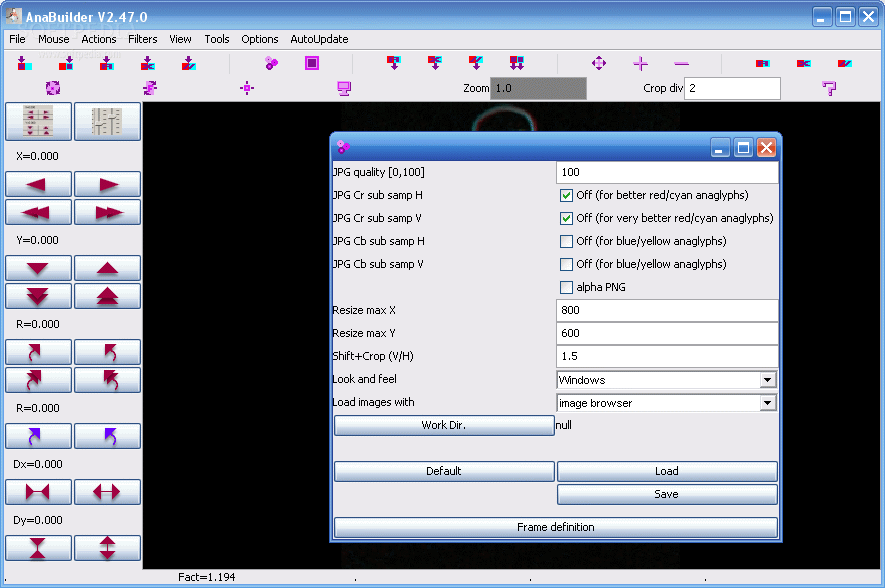Open options via three-circles toolbar icon
885x588 pixels.
tap(271, 63)
